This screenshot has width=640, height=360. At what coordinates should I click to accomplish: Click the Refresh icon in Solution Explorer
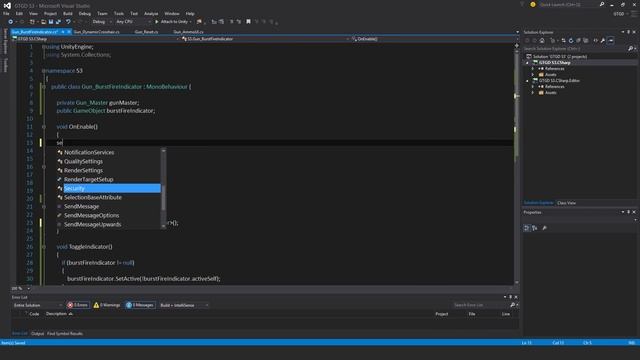tap(571, 40)
